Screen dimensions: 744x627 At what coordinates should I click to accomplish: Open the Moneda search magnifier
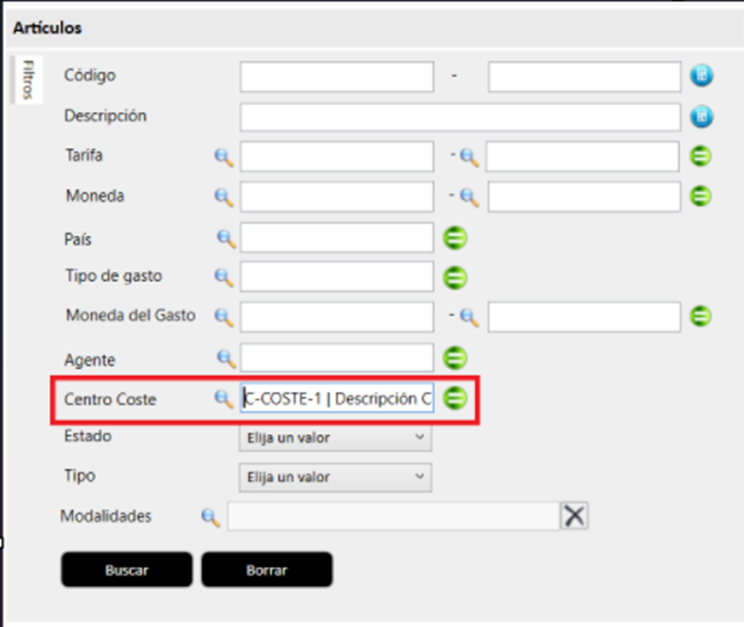click(224, 197)
